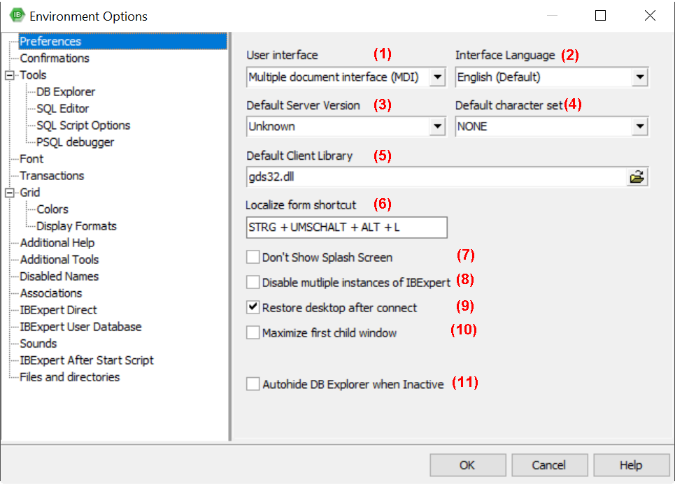This screenshot has width=676, height=484.
Task: Uncheck Restore desktop after connect
Action: pyautogui.click(x=253, y=307)
